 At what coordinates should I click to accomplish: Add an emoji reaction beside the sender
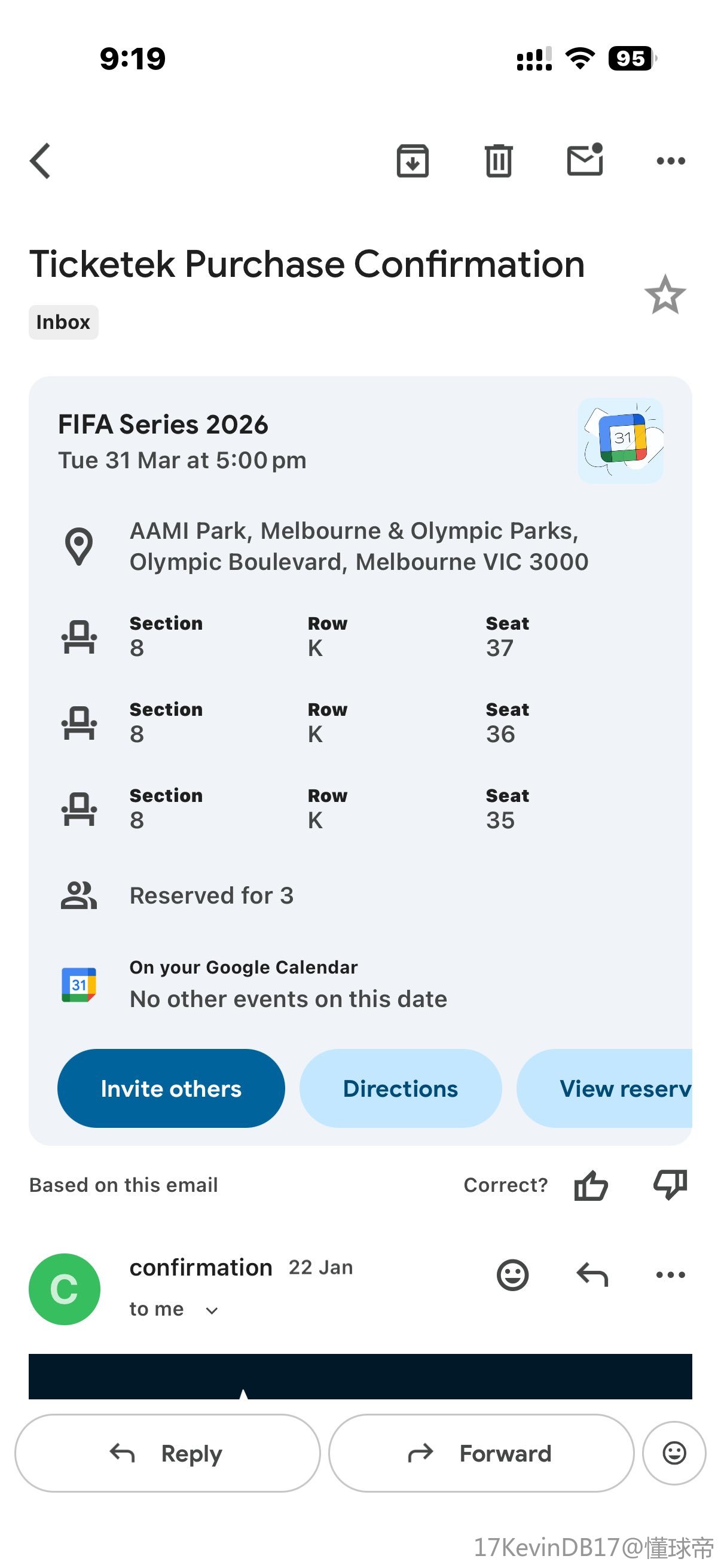pos(512,1274)
